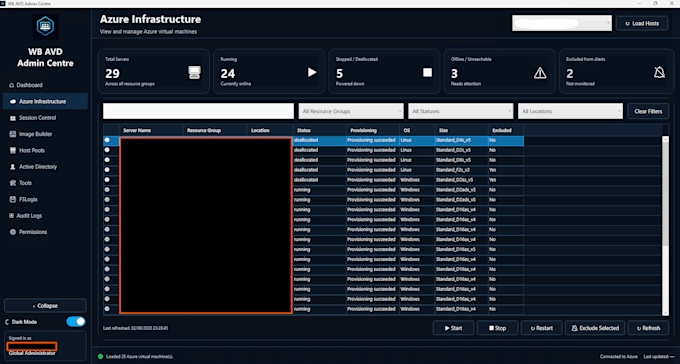This screenshot has width=680, height=364.
Task: Select the radio button for Standard_F2s_v2 row
Action: click(x=107, y=170)
